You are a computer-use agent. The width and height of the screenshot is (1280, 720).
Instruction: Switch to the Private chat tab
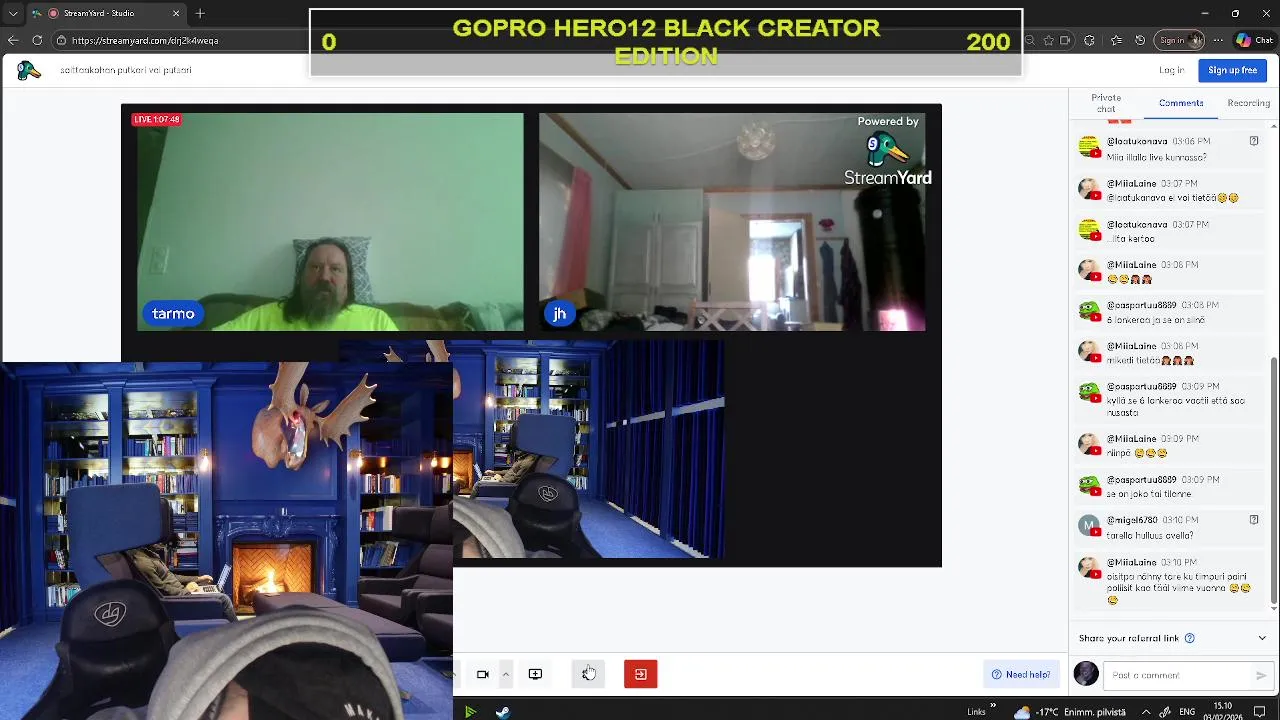click(x=1106, y=103)
